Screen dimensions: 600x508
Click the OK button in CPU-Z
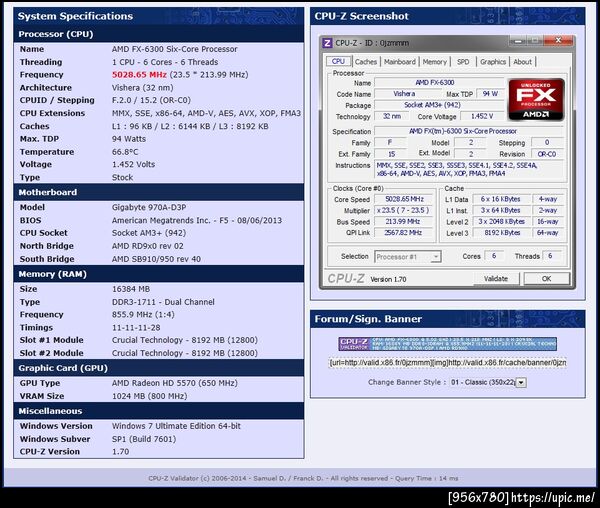tap(546, 278)
